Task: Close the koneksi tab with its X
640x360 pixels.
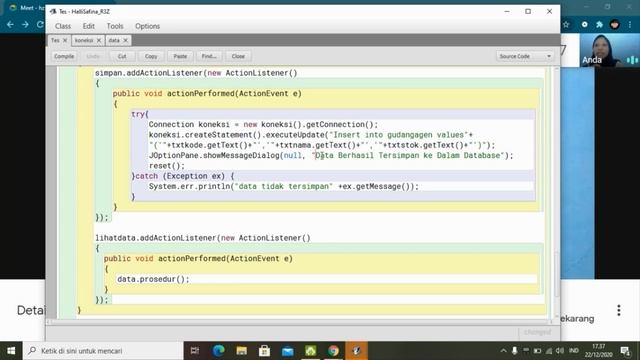Action: [99, 40]
